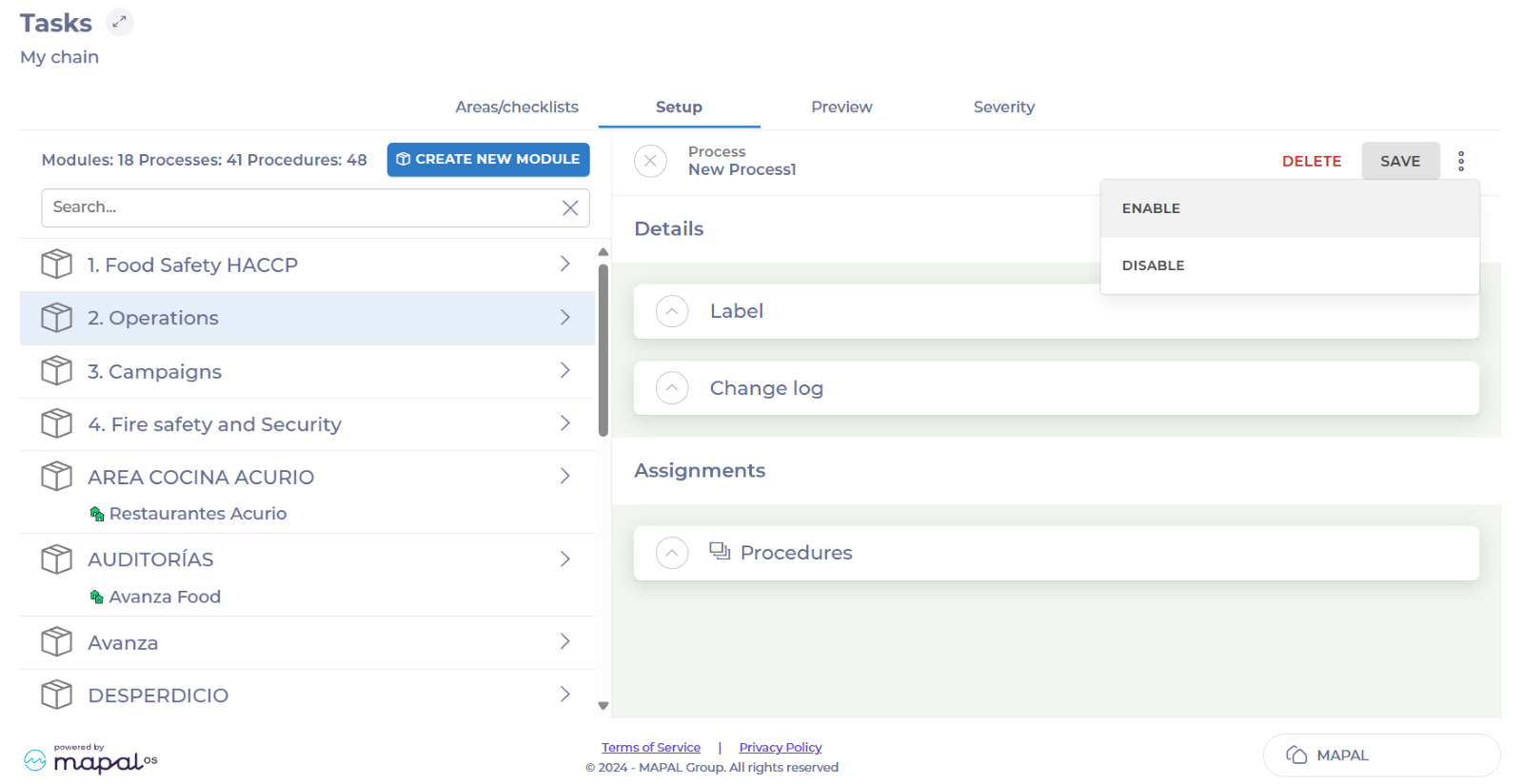This screenshot has height=784, width=1523.
Task: Select the Setup tab
Action: click(679, 107)
